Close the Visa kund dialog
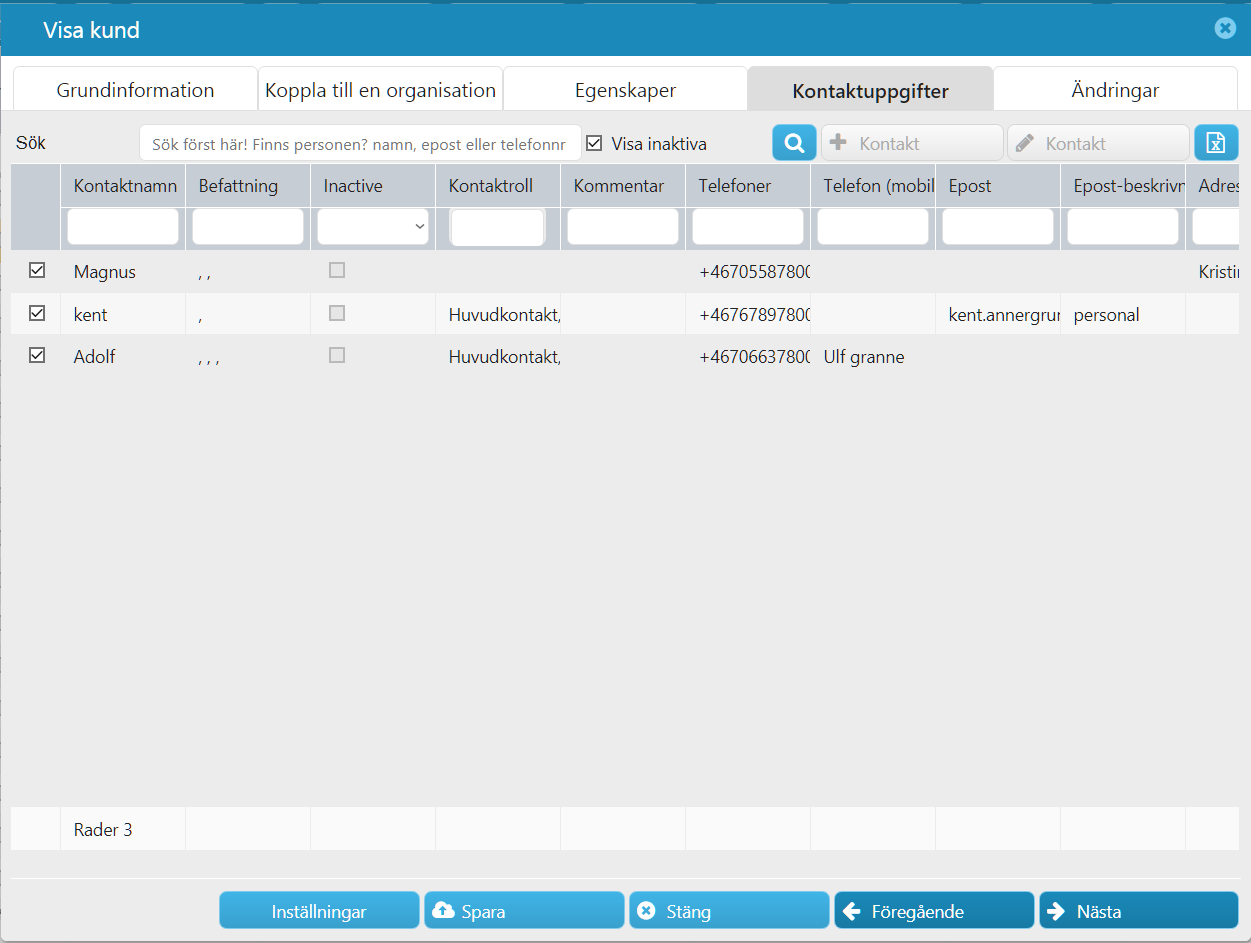Image resolution: width=1251 pixels, height=943 pixels. point(1225,29)
